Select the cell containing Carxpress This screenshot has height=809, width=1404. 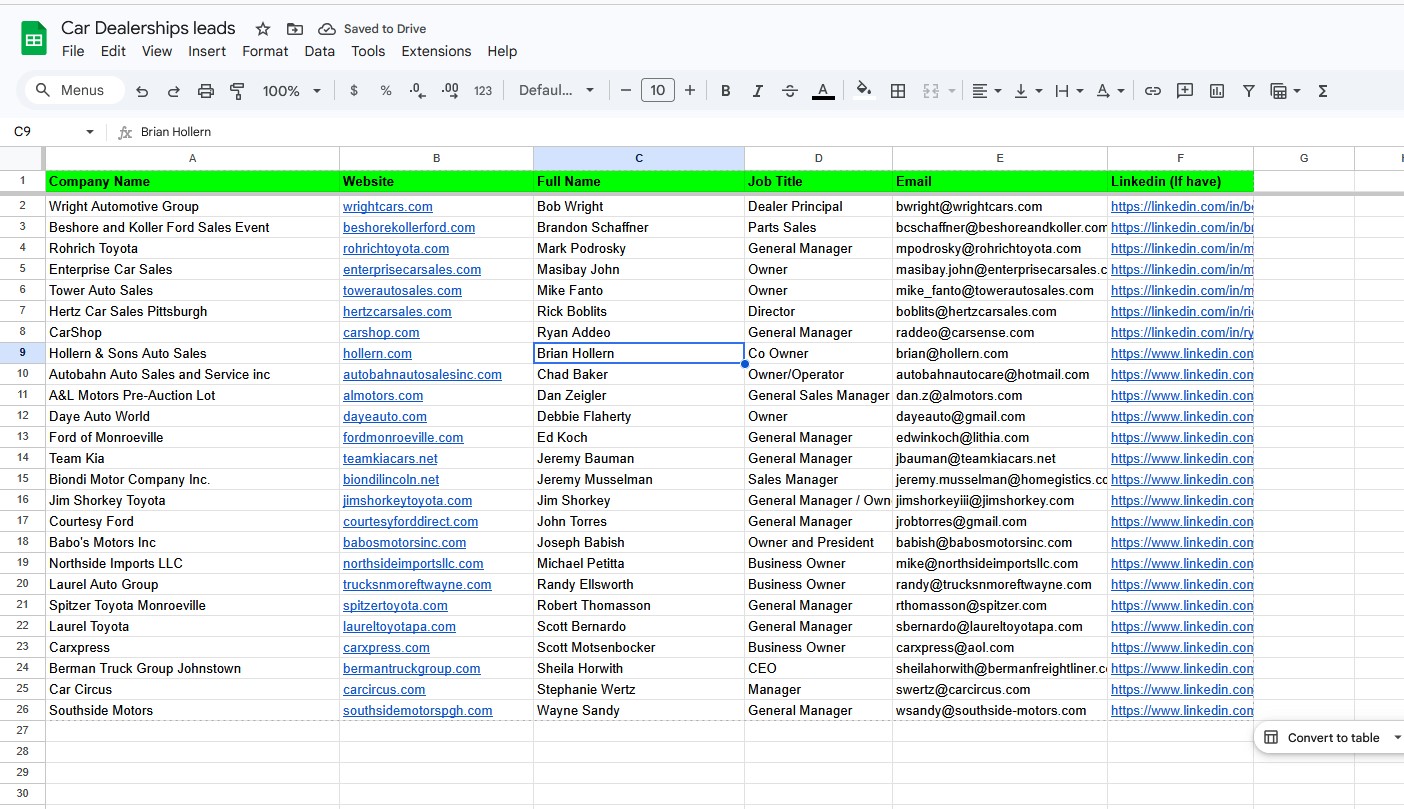click(192, 648)
